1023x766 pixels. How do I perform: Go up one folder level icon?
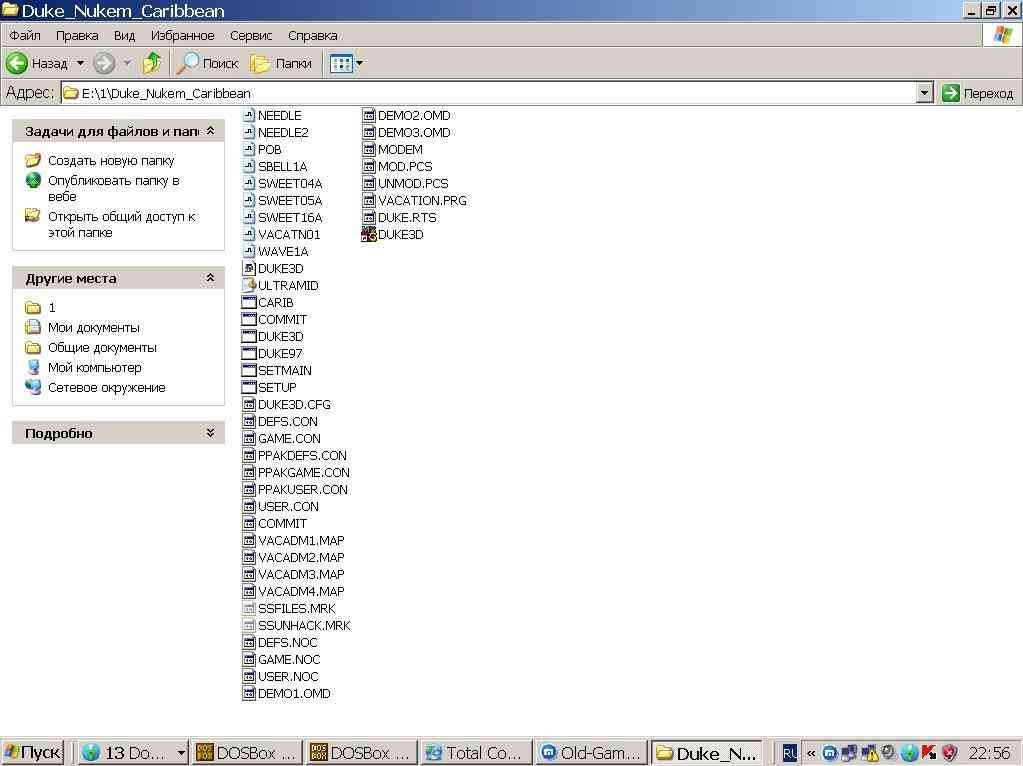(x=152, y=63)
